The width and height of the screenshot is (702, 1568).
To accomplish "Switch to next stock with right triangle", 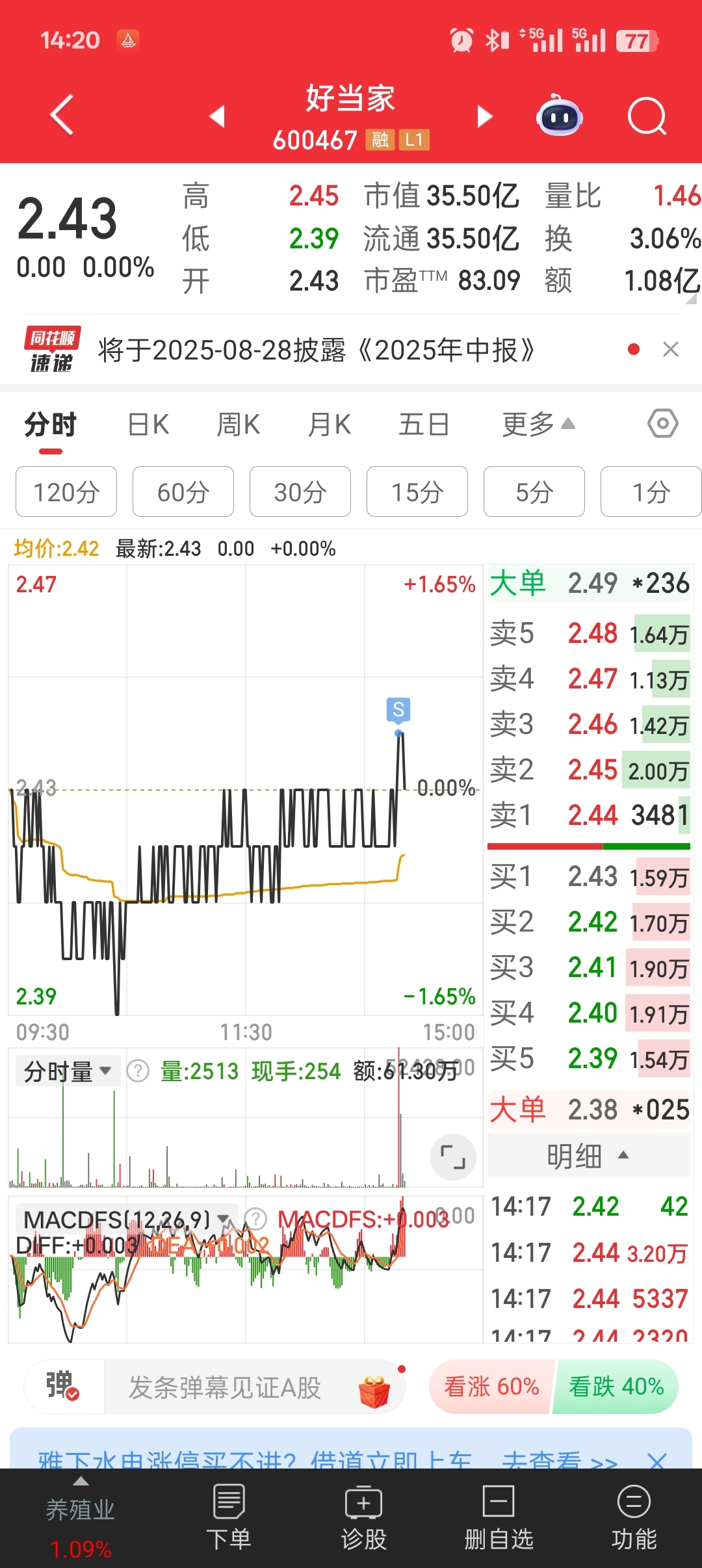I will 484,116.
